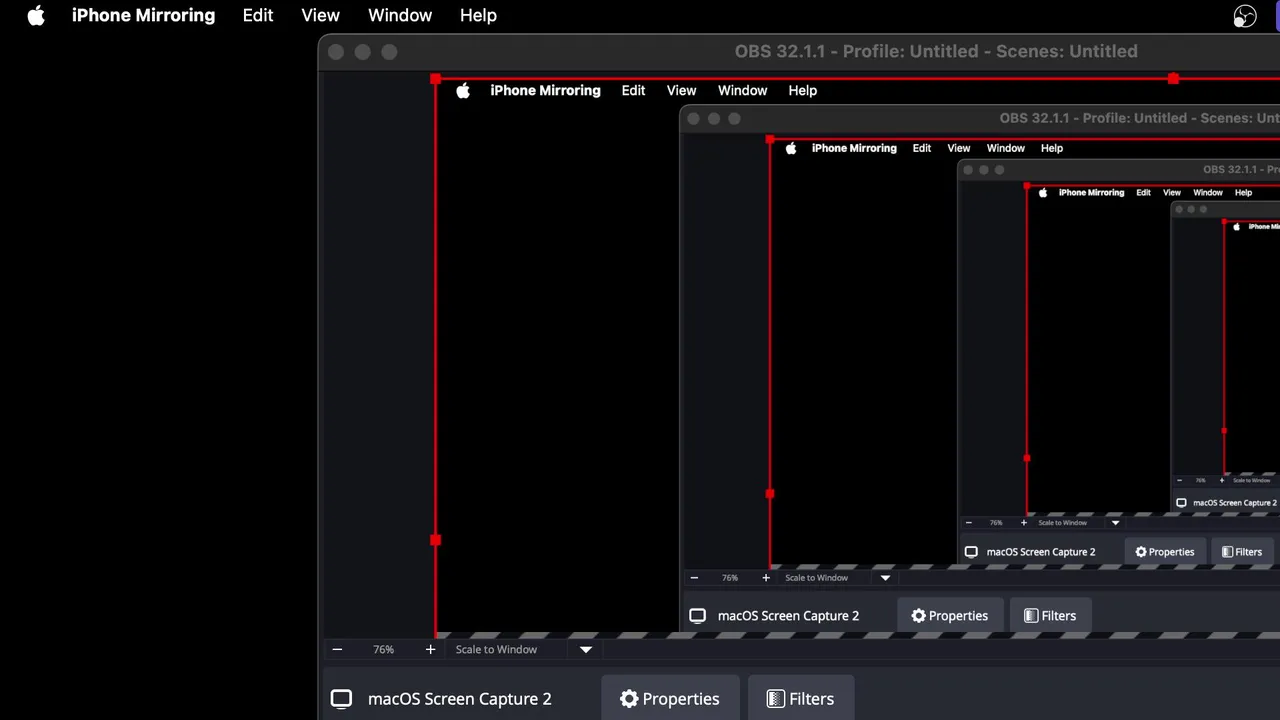Open Properties in the bottom source toolbar
Image resolution: width=1280 pixels, height=720 pixels.
click(669, 699)
